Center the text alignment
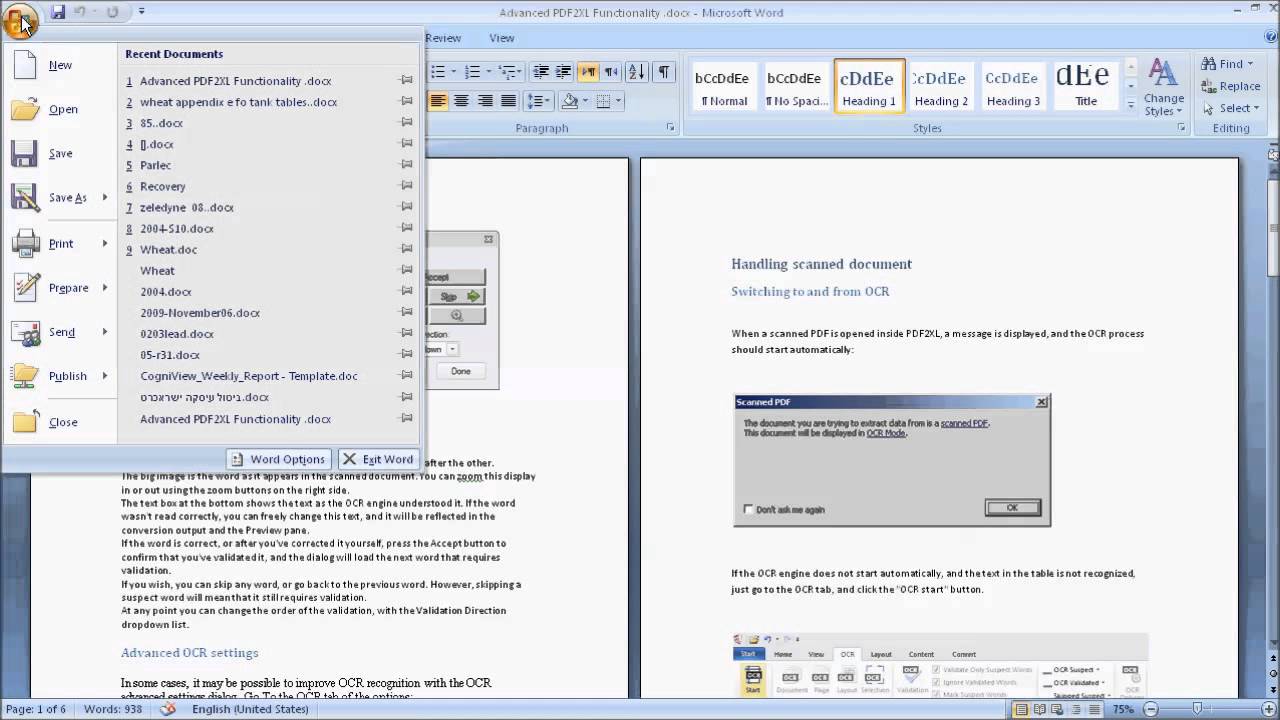The image size is (1280, 720). 461,101
